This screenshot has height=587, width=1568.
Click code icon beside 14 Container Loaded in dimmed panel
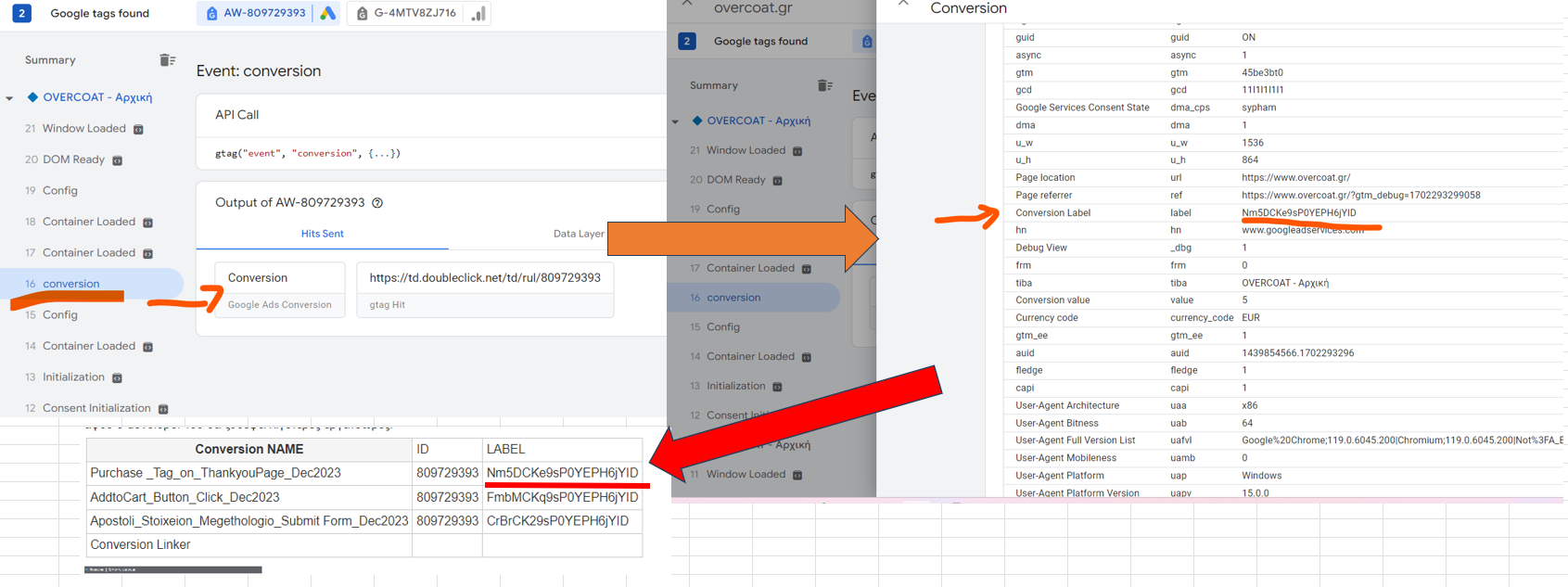point(807,357)
